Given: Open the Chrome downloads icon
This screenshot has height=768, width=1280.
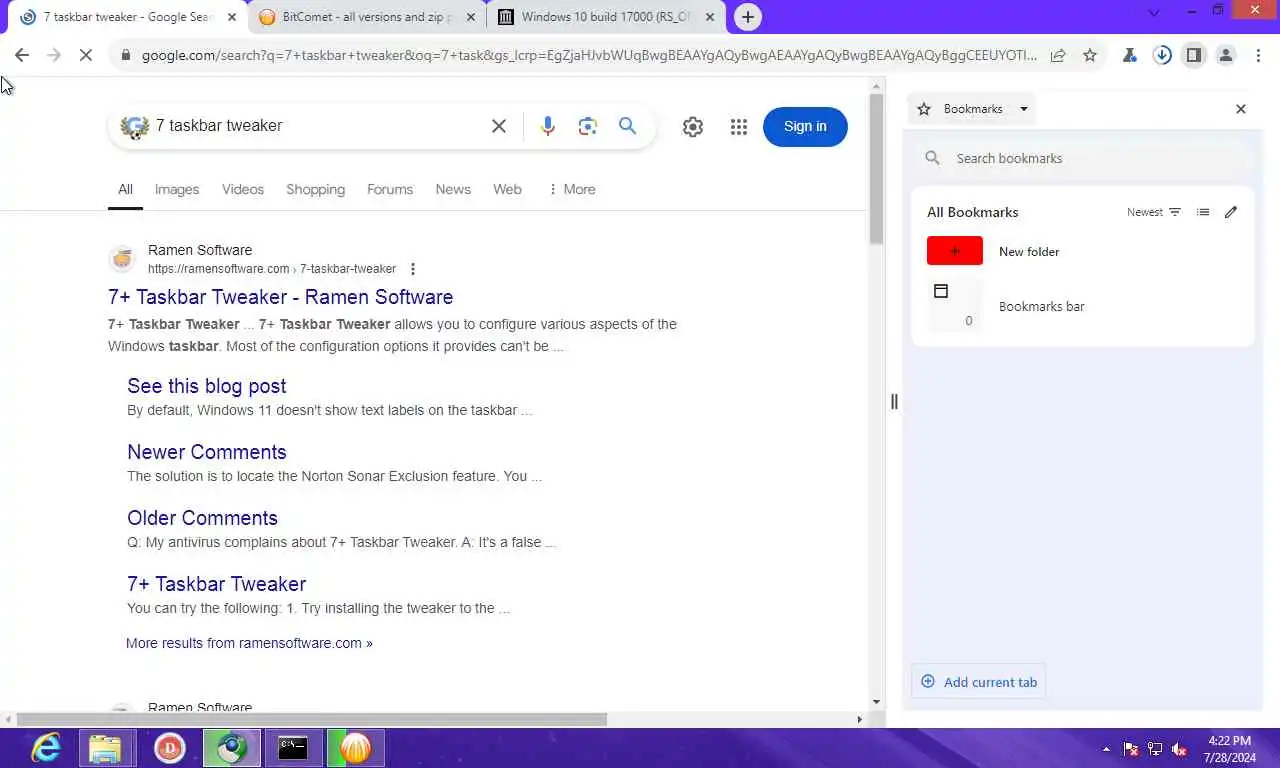Looking at the screenshot, I should [x=1162, y=56].
